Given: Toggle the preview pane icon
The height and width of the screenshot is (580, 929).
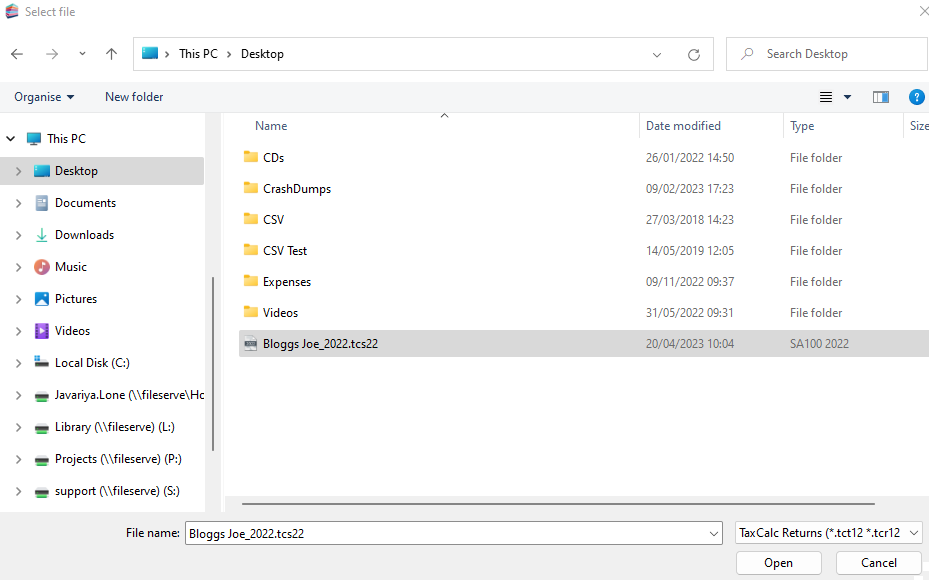Looking at the screenshot, I should point(880,97).
